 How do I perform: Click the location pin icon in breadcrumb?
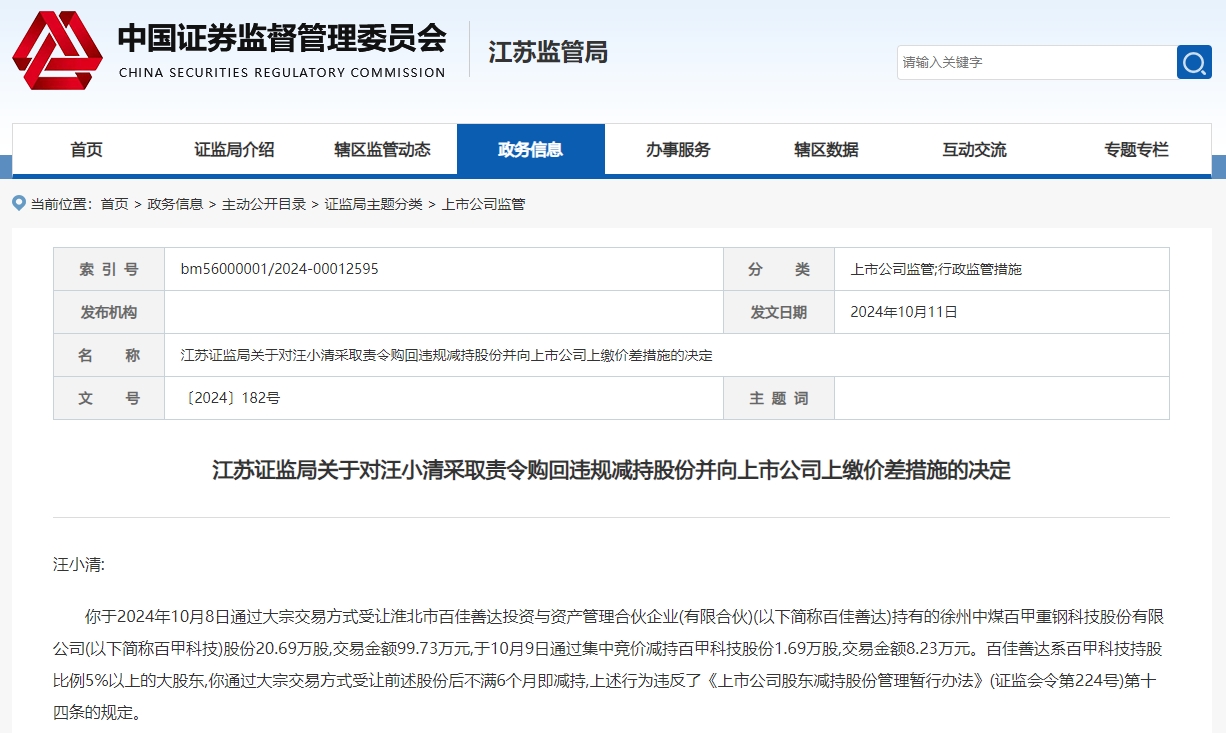(x=19, y=203)
